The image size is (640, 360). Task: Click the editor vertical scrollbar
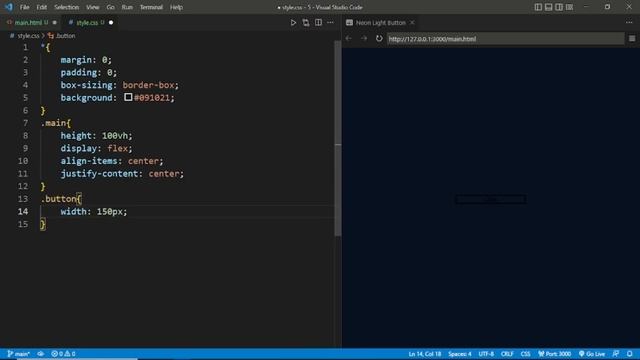pyautogui.click(x=338, y=139)
